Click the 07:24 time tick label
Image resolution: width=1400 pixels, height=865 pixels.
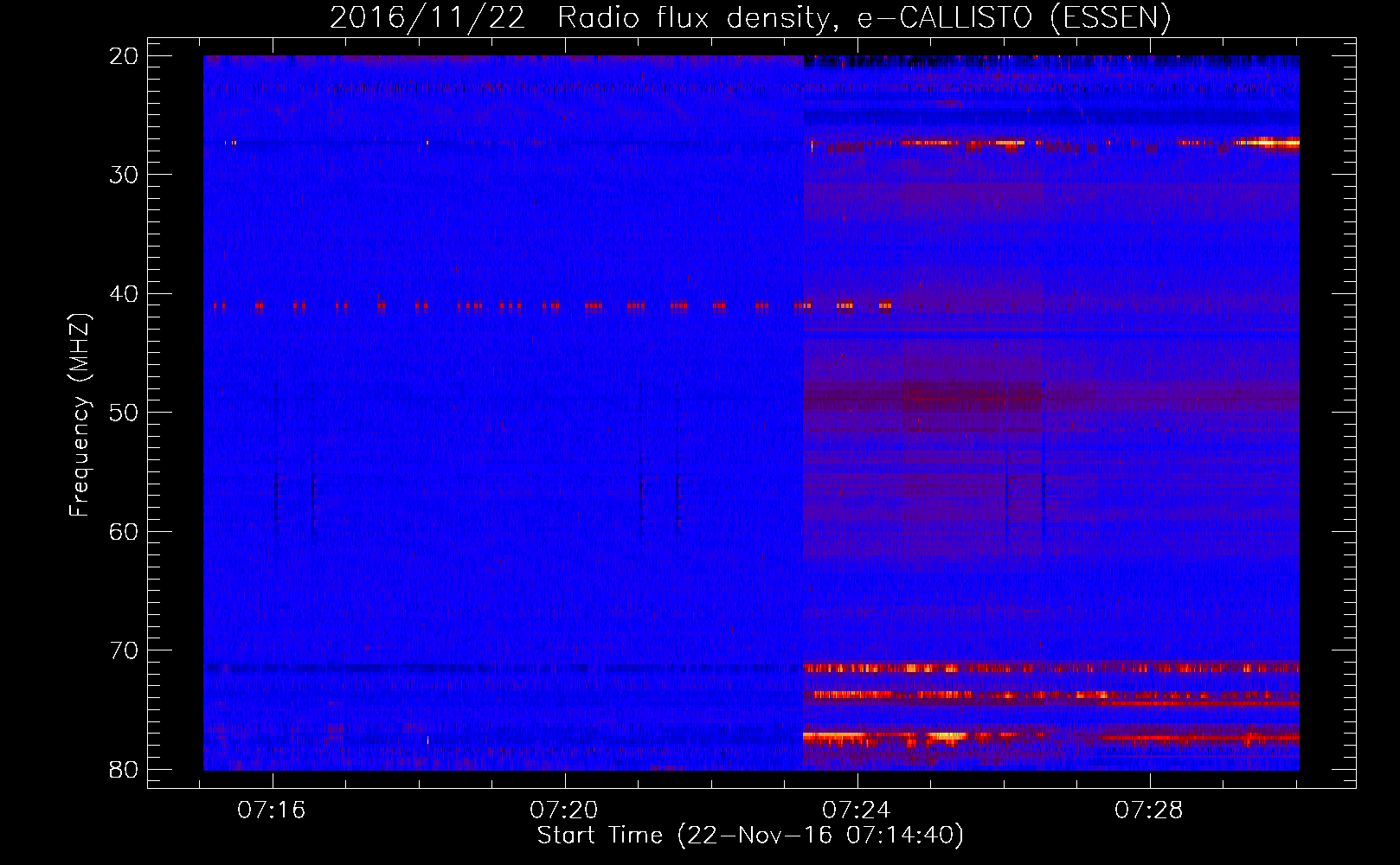point(857,811)
